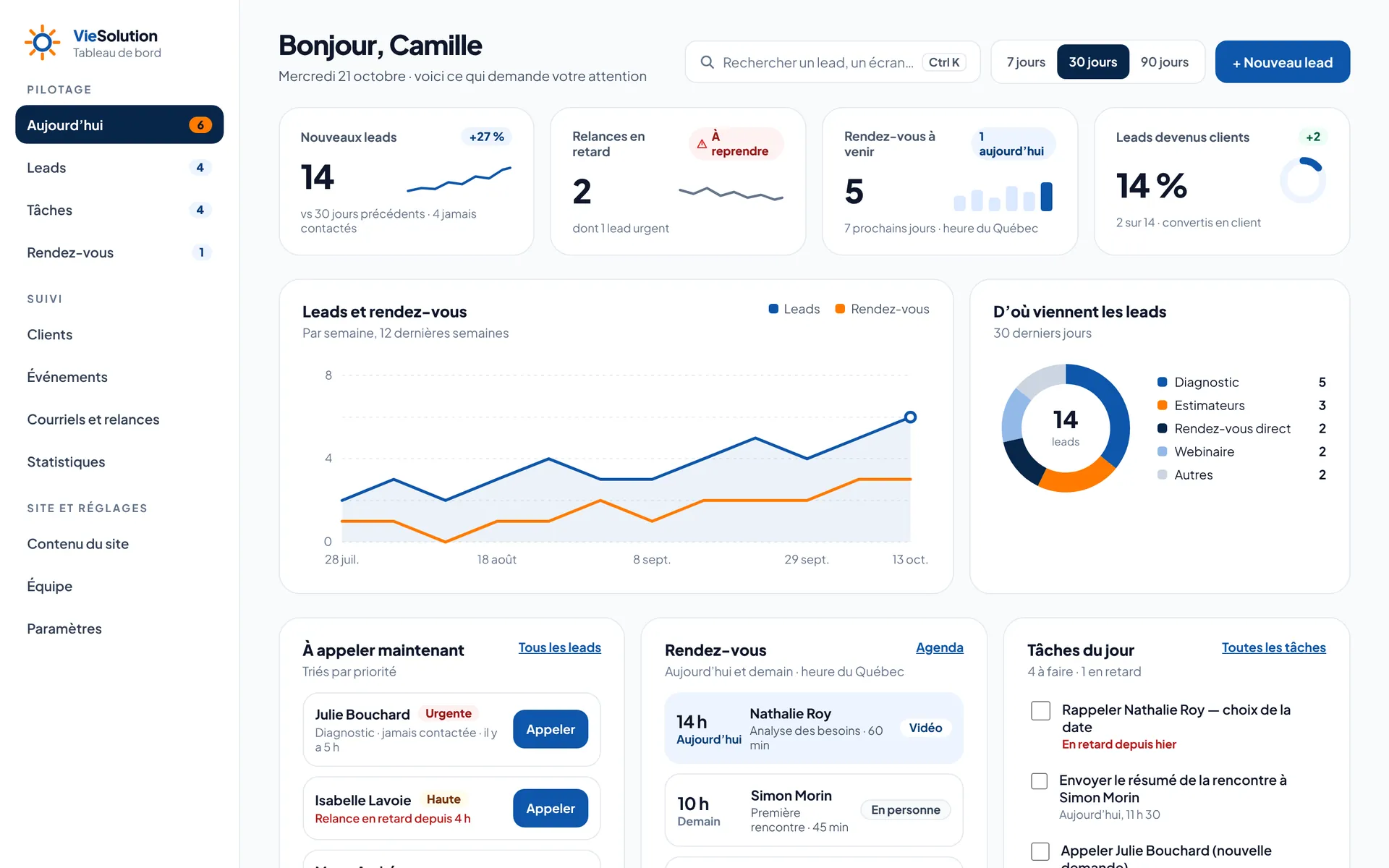The height and width of the screenshot is (868, 1389).
Task: Click the Ctrl K shortcut badge
Action: click(943, 62)
